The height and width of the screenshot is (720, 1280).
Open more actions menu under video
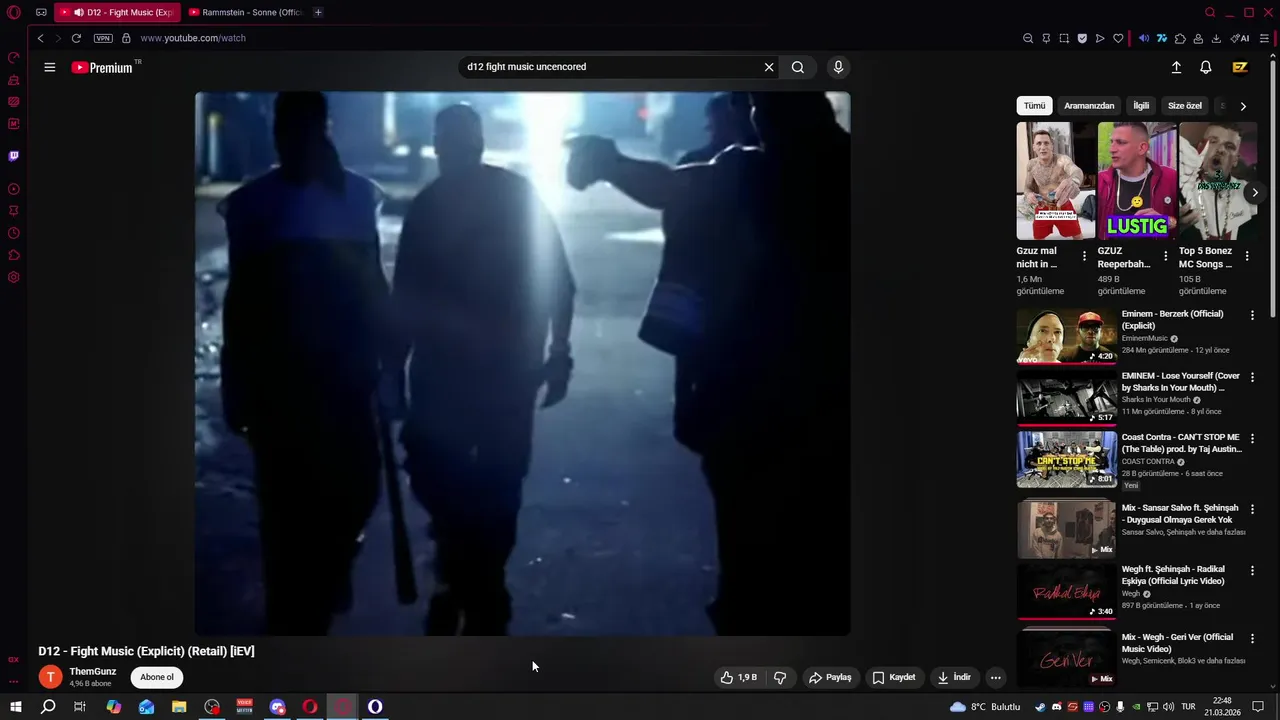(x=995, y=677)
